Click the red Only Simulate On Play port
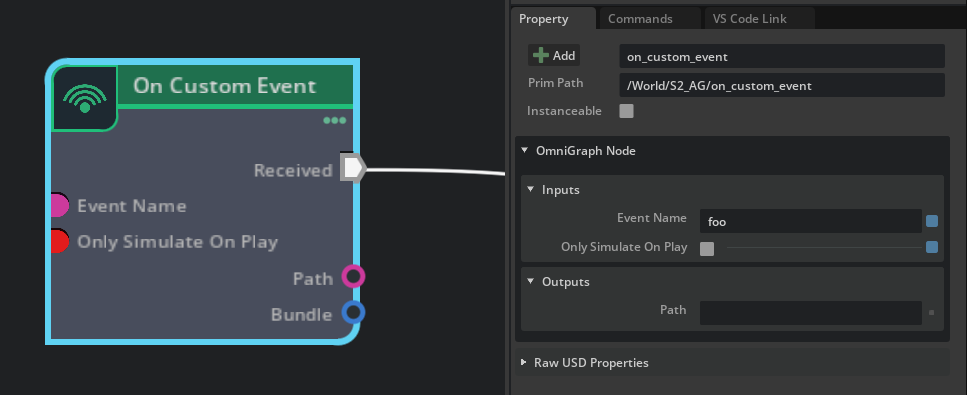Viewport: 967px width, 395px height. [x=59, y=241]
